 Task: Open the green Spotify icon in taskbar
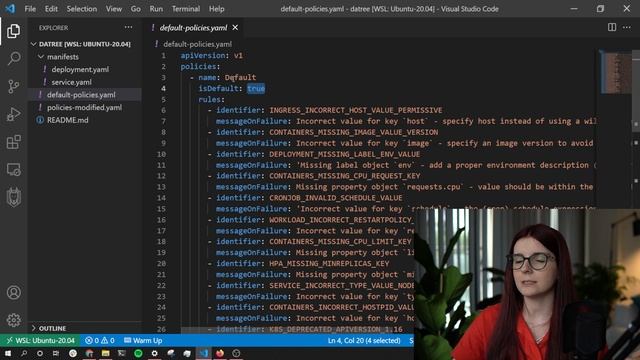click(x=138, y=353)
